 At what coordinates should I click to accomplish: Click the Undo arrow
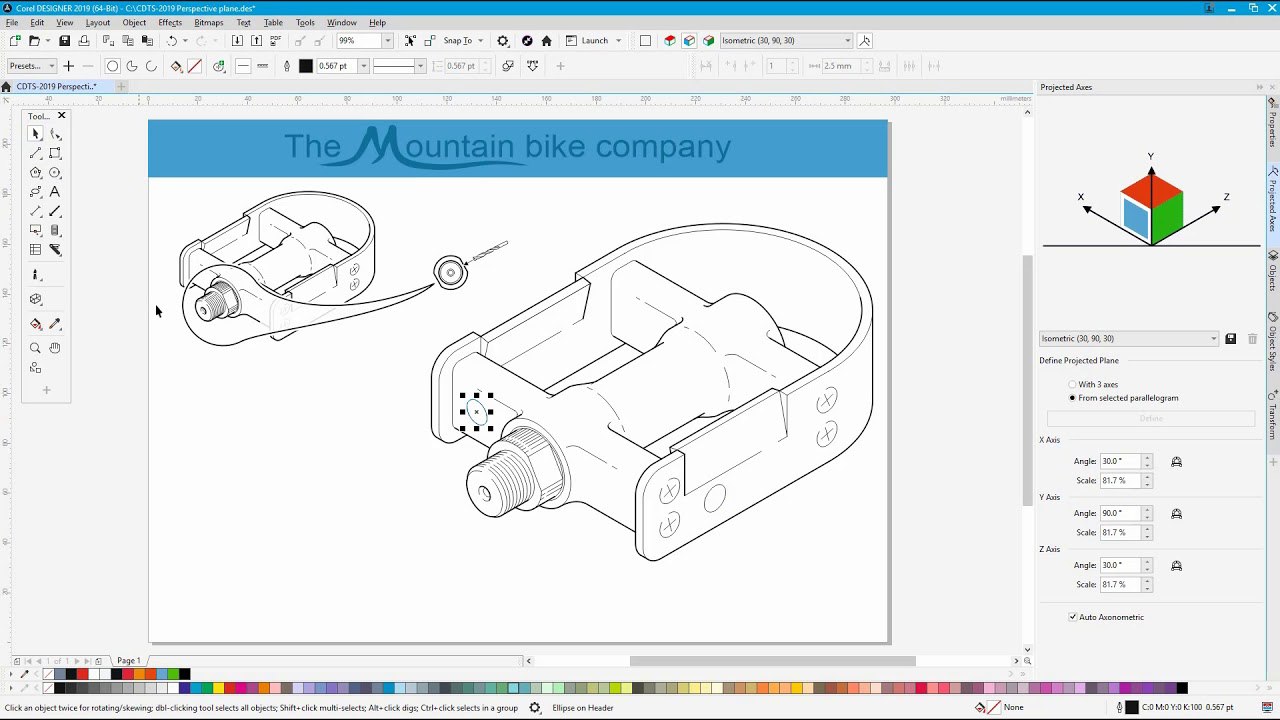click(x=172, y=41)
